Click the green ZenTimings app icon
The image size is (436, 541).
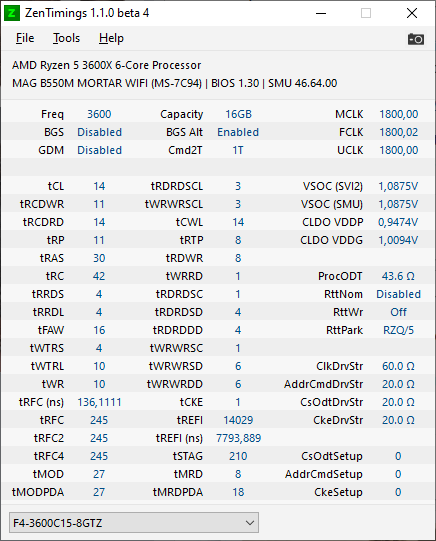coord(12,13)
